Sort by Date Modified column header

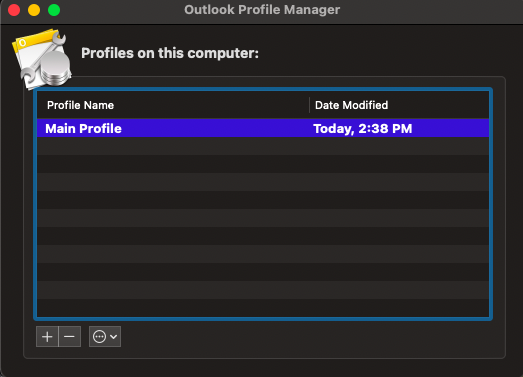pos(352,105)
